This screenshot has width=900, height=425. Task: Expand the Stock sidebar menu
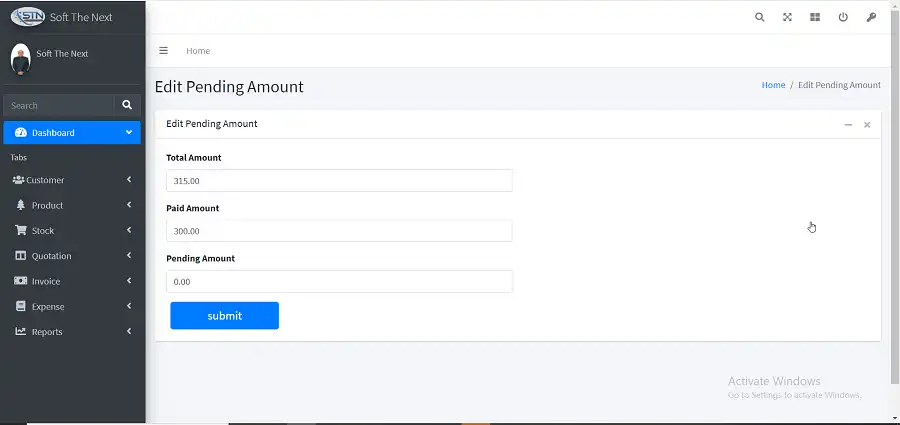pyautogui.click(x=71, y=231)
